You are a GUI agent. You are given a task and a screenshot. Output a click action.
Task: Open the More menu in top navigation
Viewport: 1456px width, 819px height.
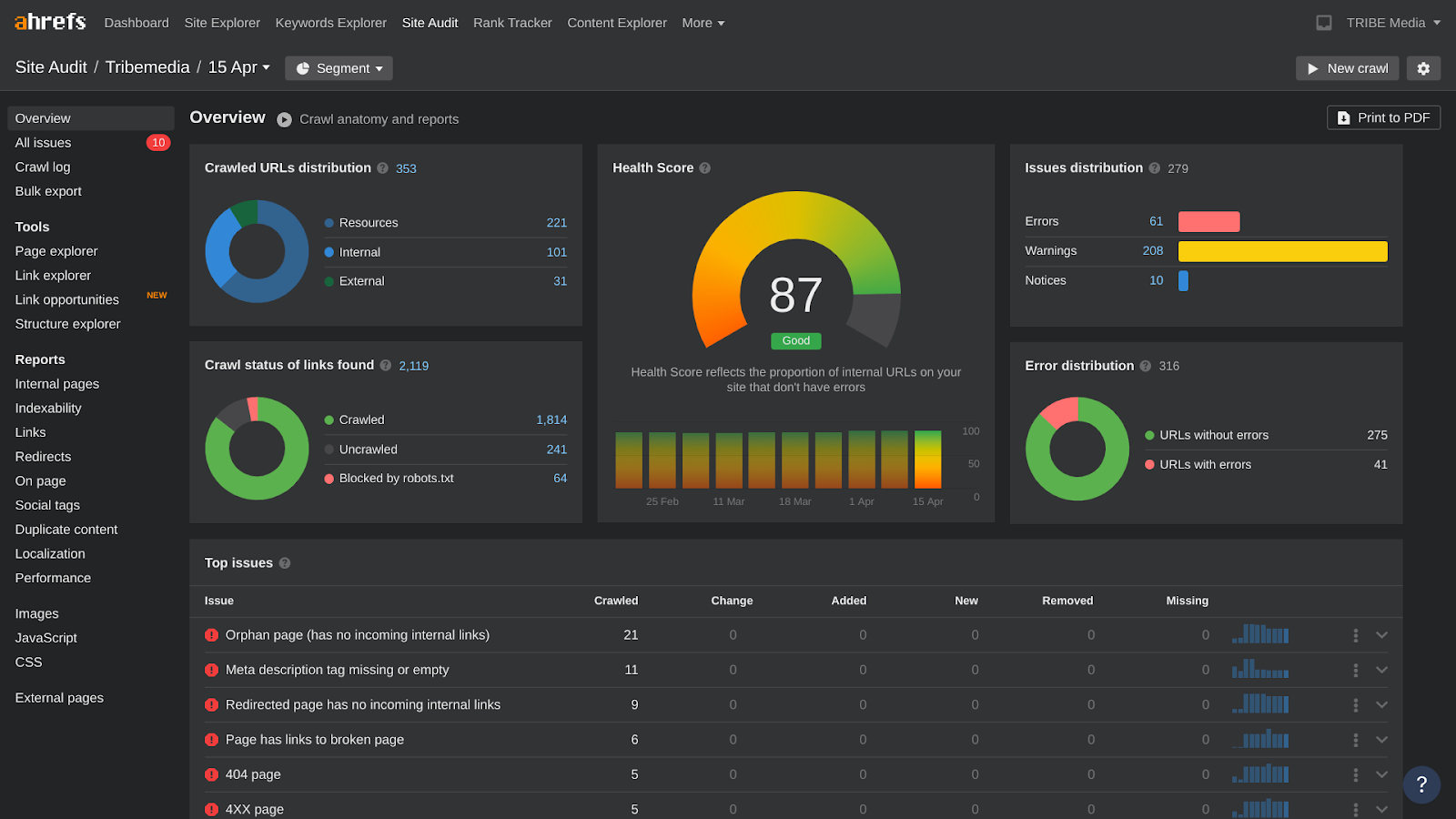[x=703, y=23]
